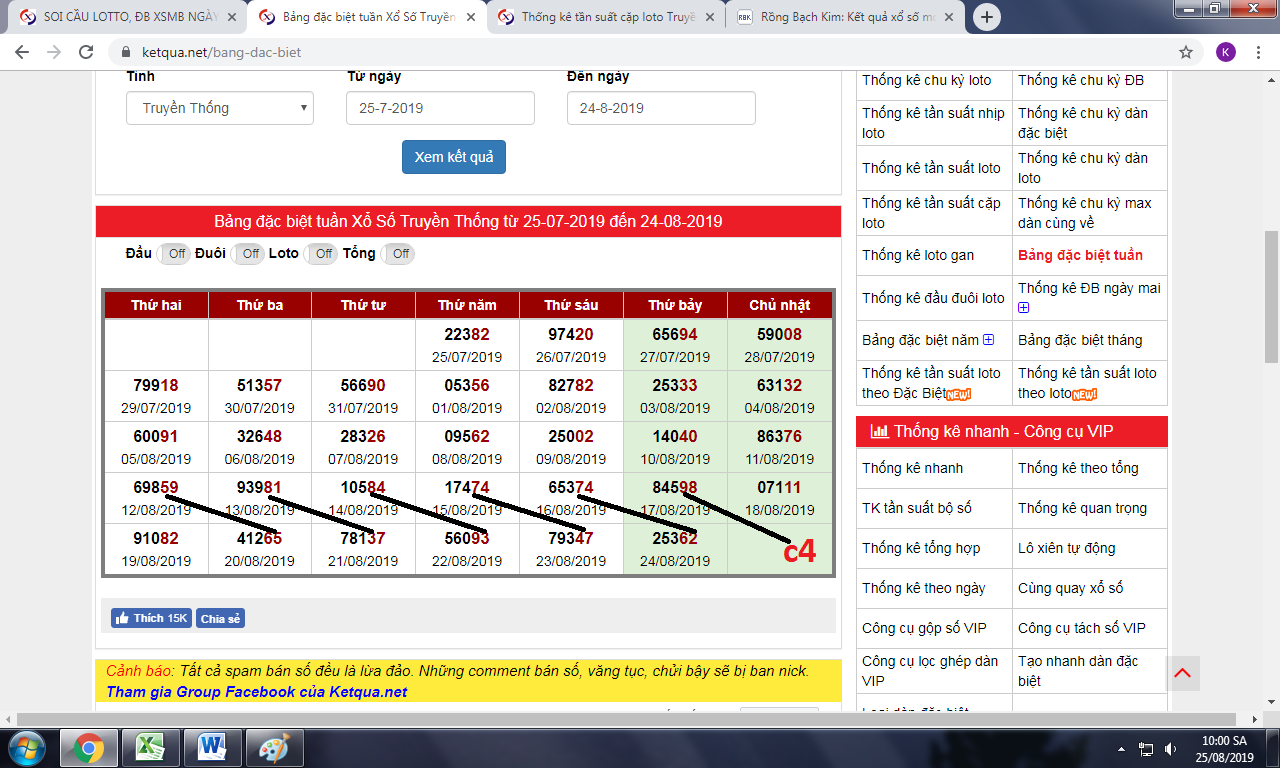Toggle the Đuôi switch on
Screen dimensions: 1280x768
248,254
